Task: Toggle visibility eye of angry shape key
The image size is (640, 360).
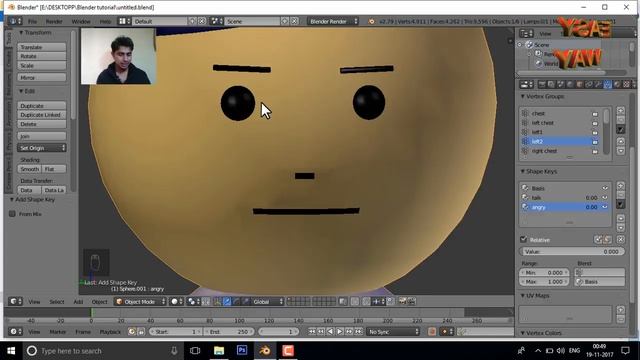Action: tap(605, 207)
